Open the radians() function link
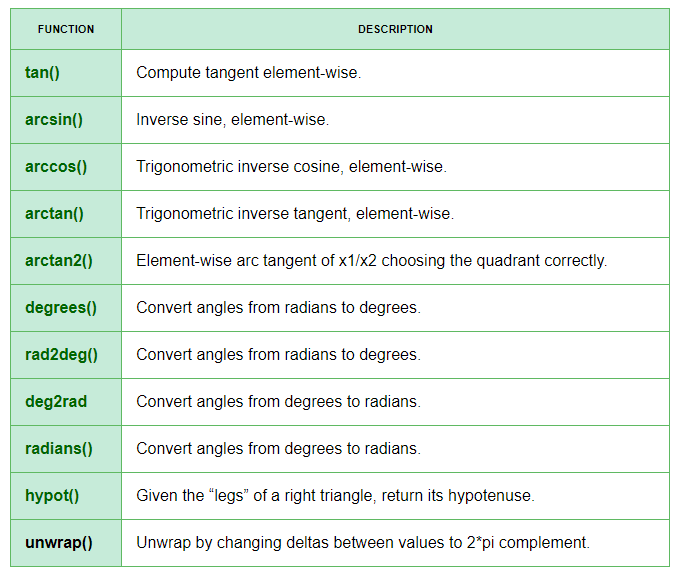The width and height of the screenshot is (679, 571). coord(58,449)
